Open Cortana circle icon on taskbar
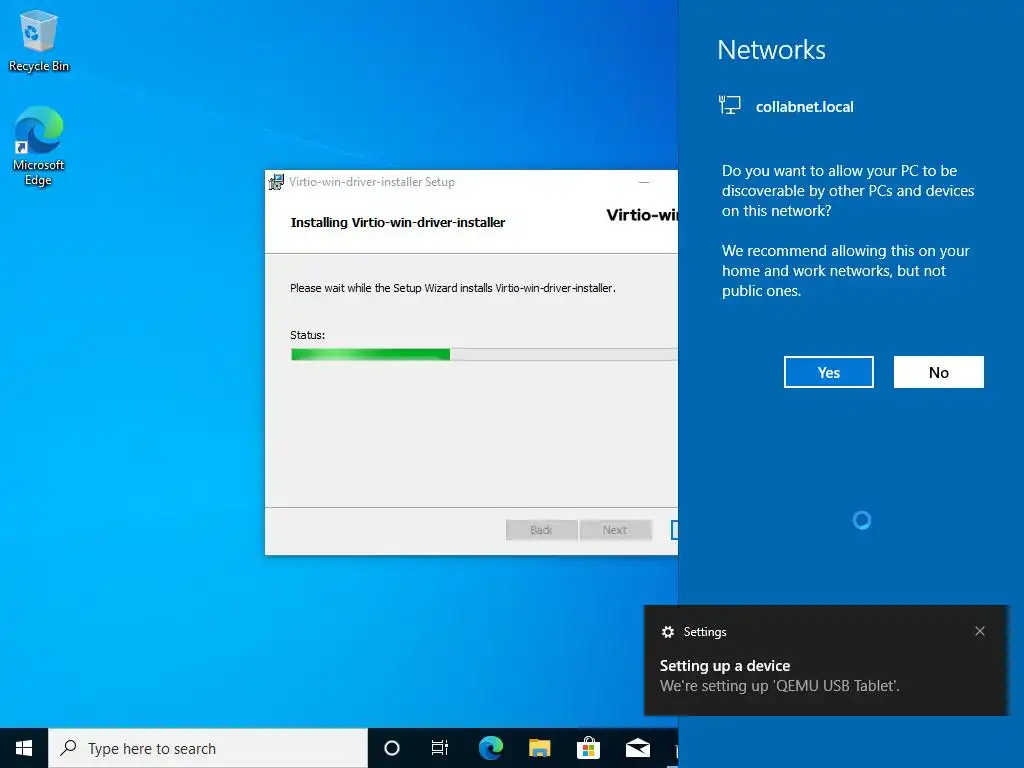 coord(392,748)
